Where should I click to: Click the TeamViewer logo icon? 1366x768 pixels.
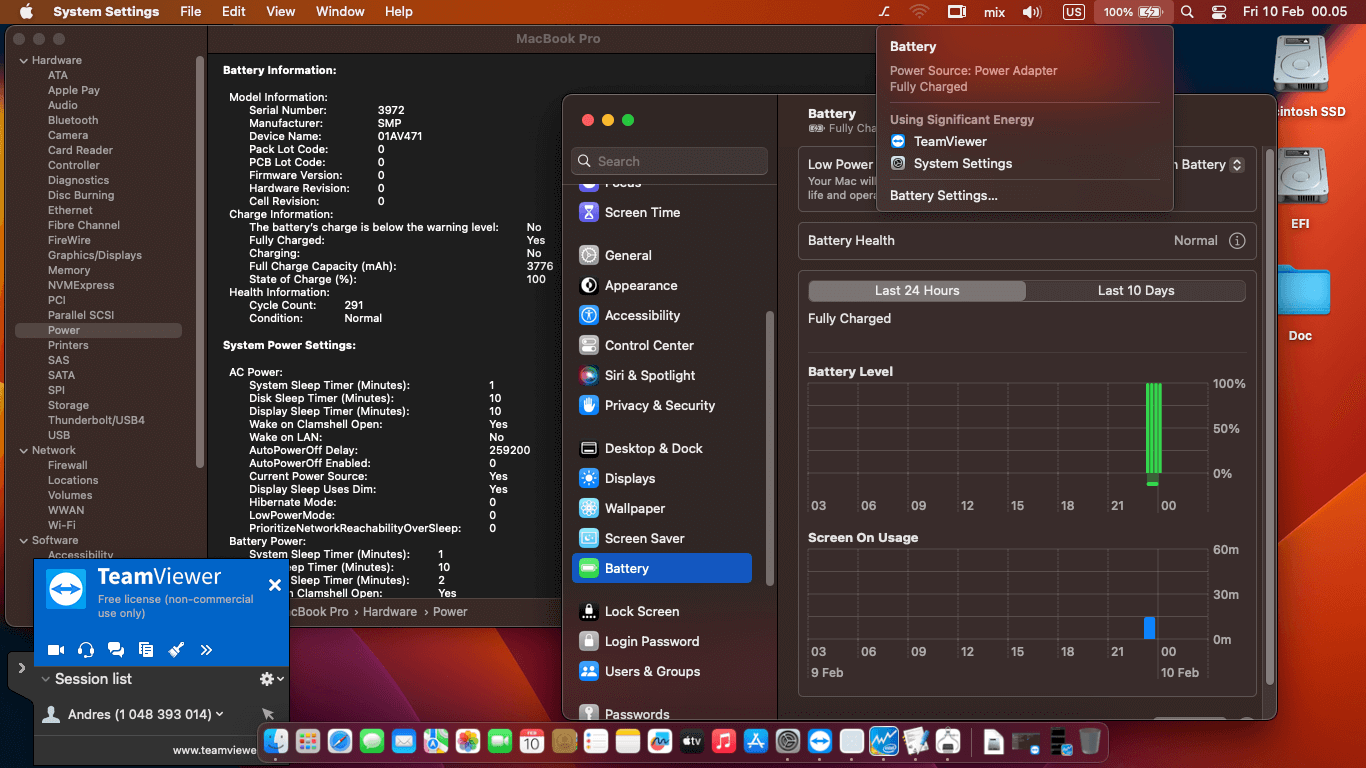point(67,589)
